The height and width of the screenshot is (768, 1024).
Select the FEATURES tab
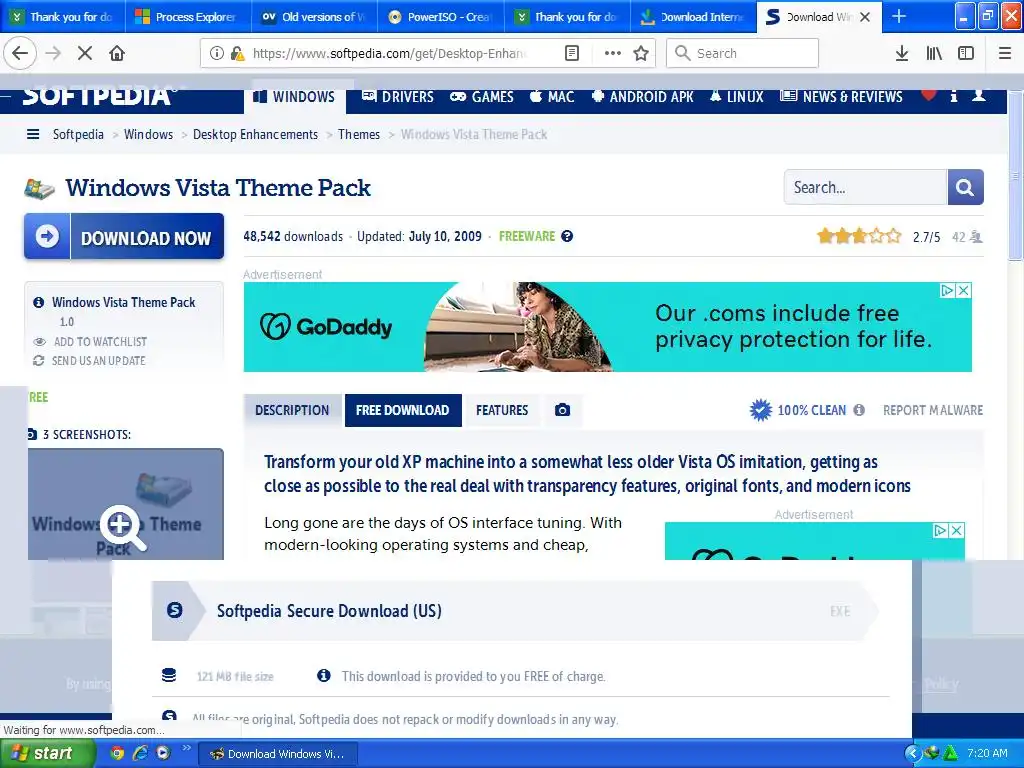click(x=502, y=410)
